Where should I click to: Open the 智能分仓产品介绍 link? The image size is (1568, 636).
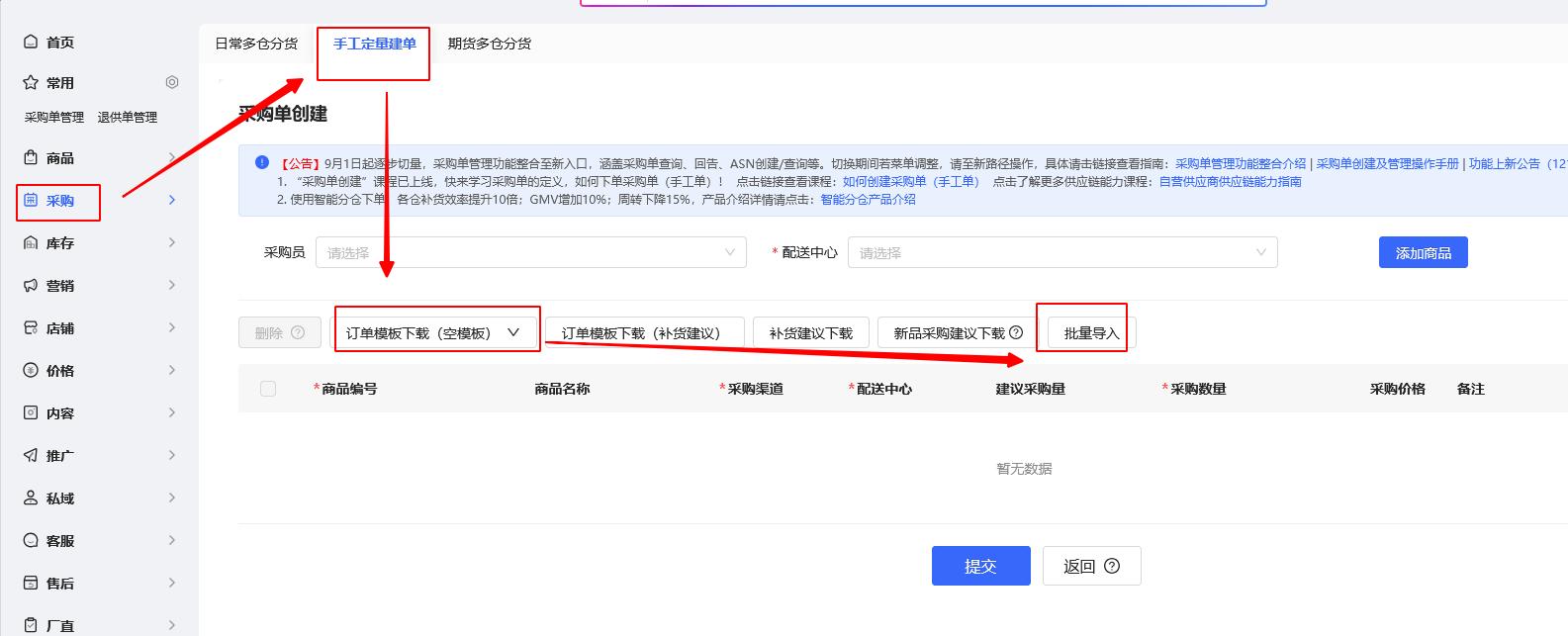868,200
